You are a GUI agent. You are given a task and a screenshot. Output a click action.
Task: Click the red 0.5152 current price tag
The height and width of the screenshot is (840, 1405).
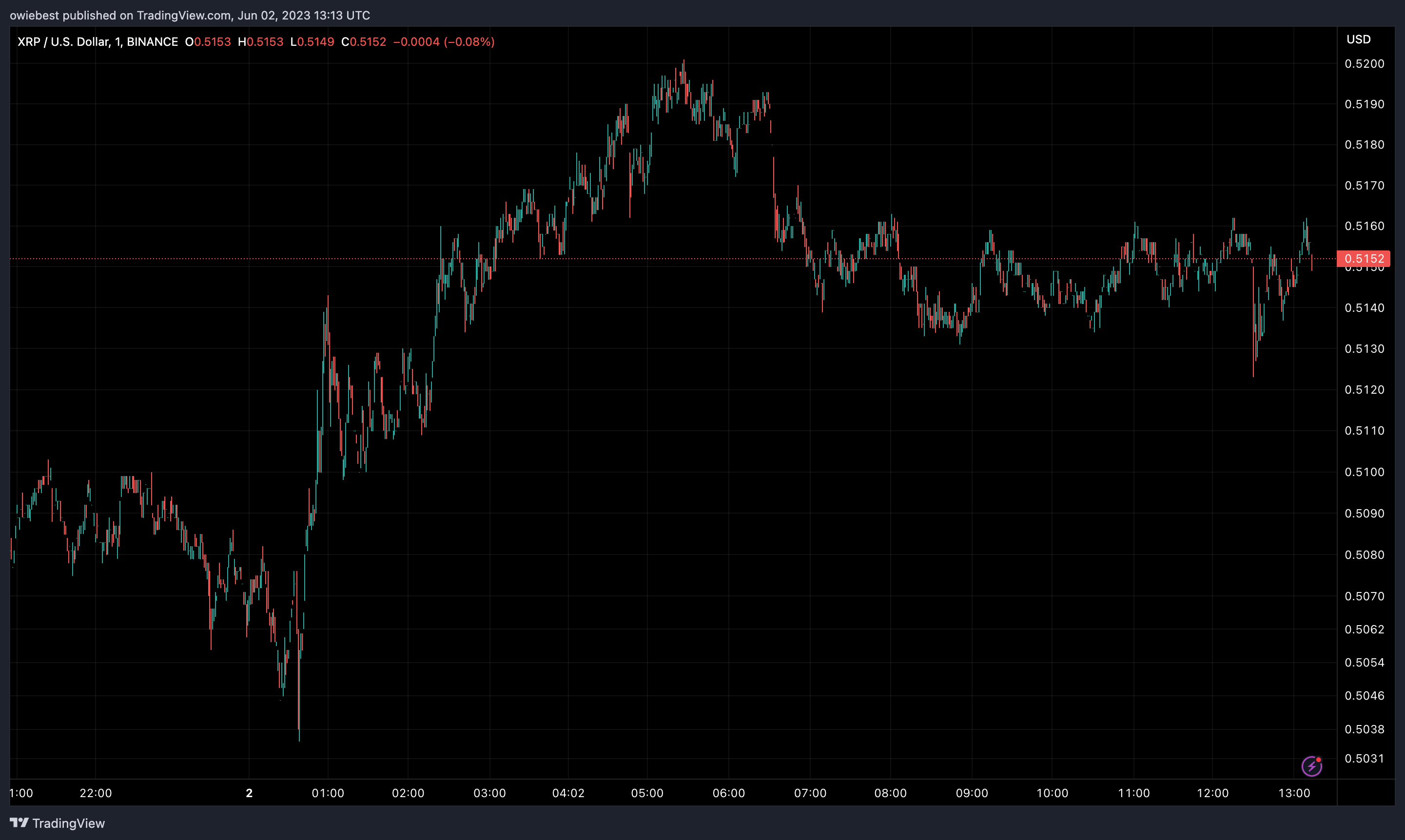[x=1363, y=259]
